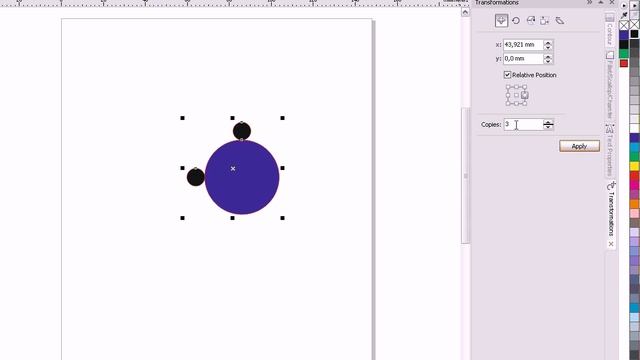Click the y position input field
This screenshot has height=360, width=640.
point(523,58)
